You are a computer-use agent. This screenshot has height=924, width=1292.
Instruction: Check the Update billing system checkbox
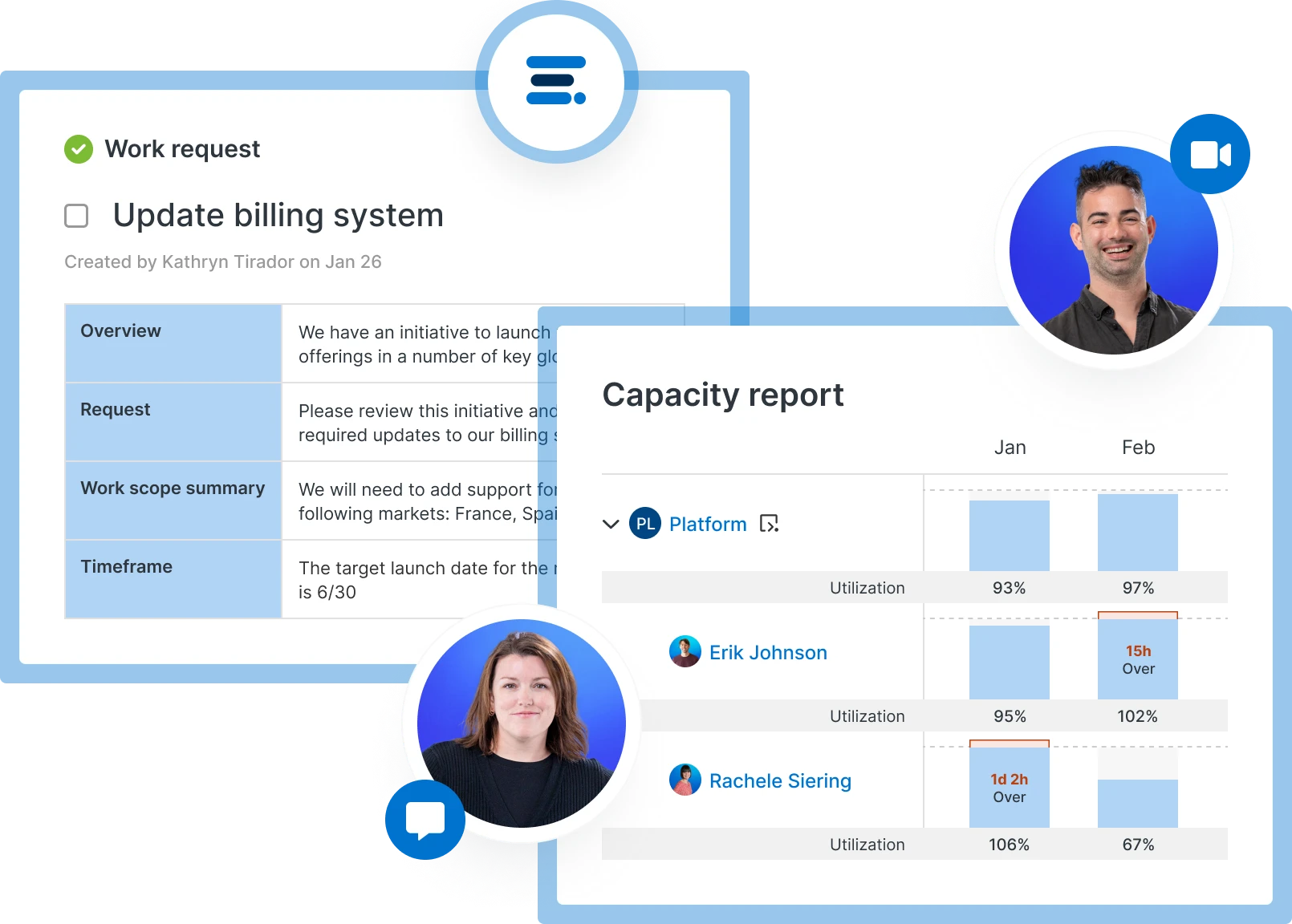coord(75,216)
